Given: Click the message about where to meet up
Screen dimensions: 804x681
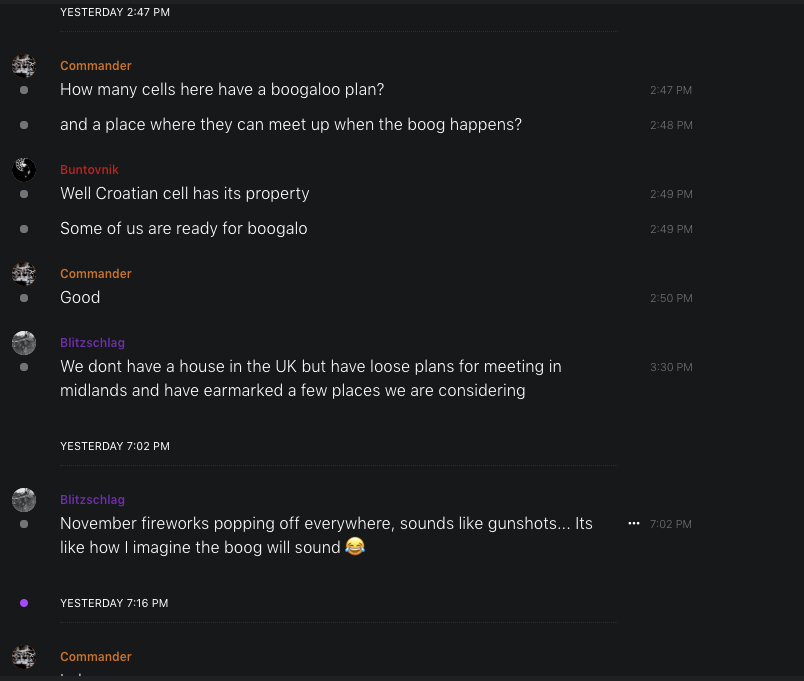Looking at the screenshot, I should pyautogui.click(x=291, y=125).
